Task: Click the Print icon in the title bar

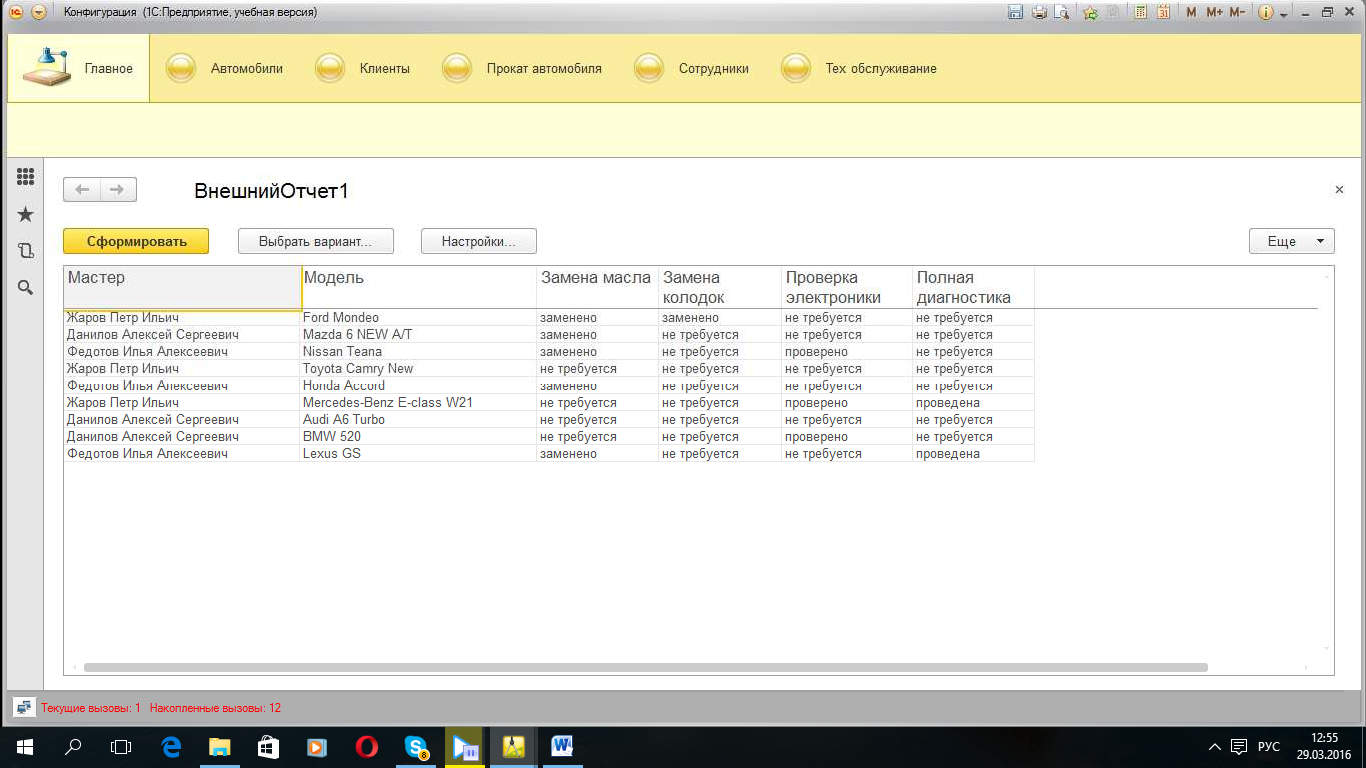Action: (x=1039, y=13)
